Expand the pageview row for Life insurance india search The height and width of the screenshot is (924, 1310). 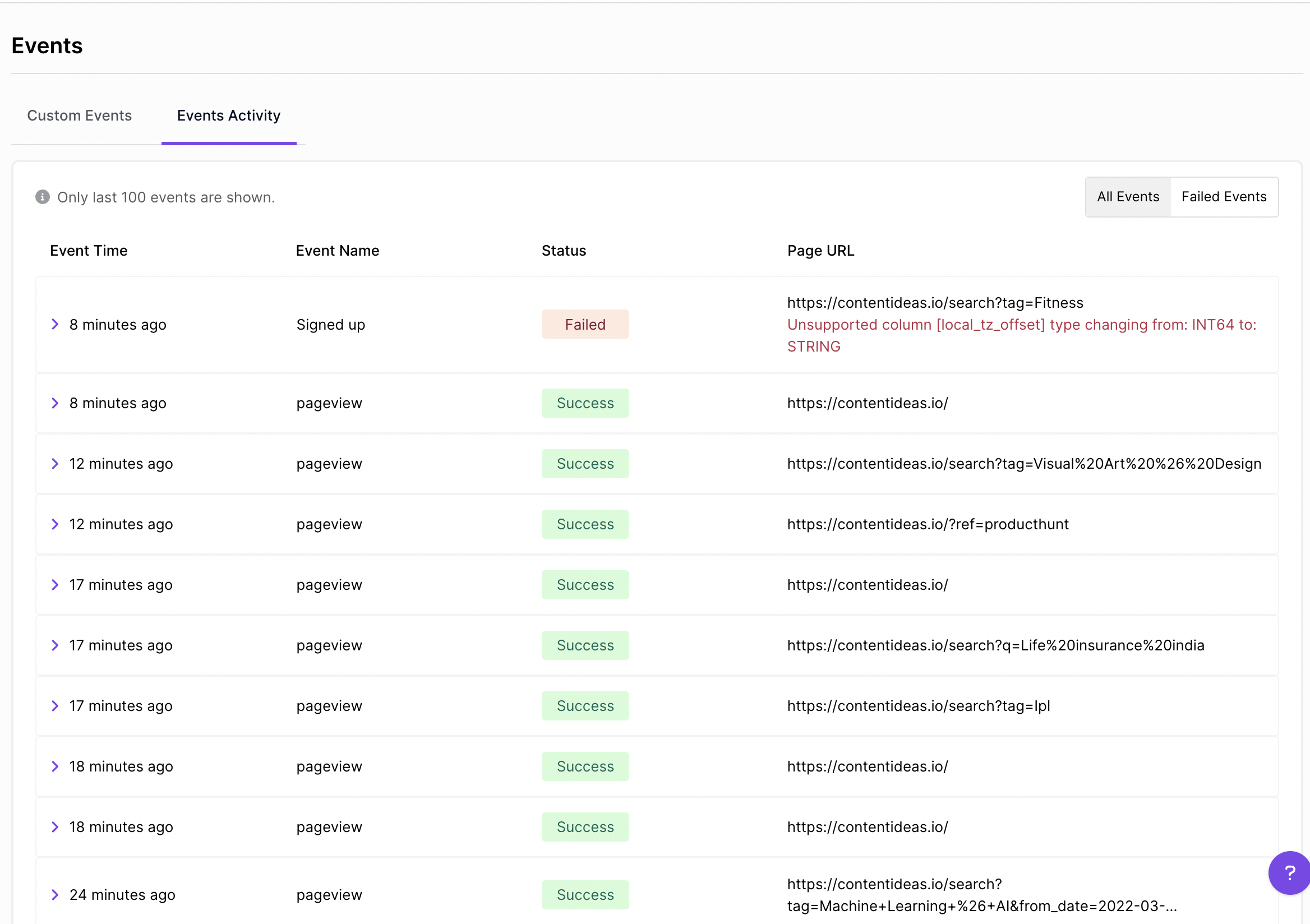point(55,645)
